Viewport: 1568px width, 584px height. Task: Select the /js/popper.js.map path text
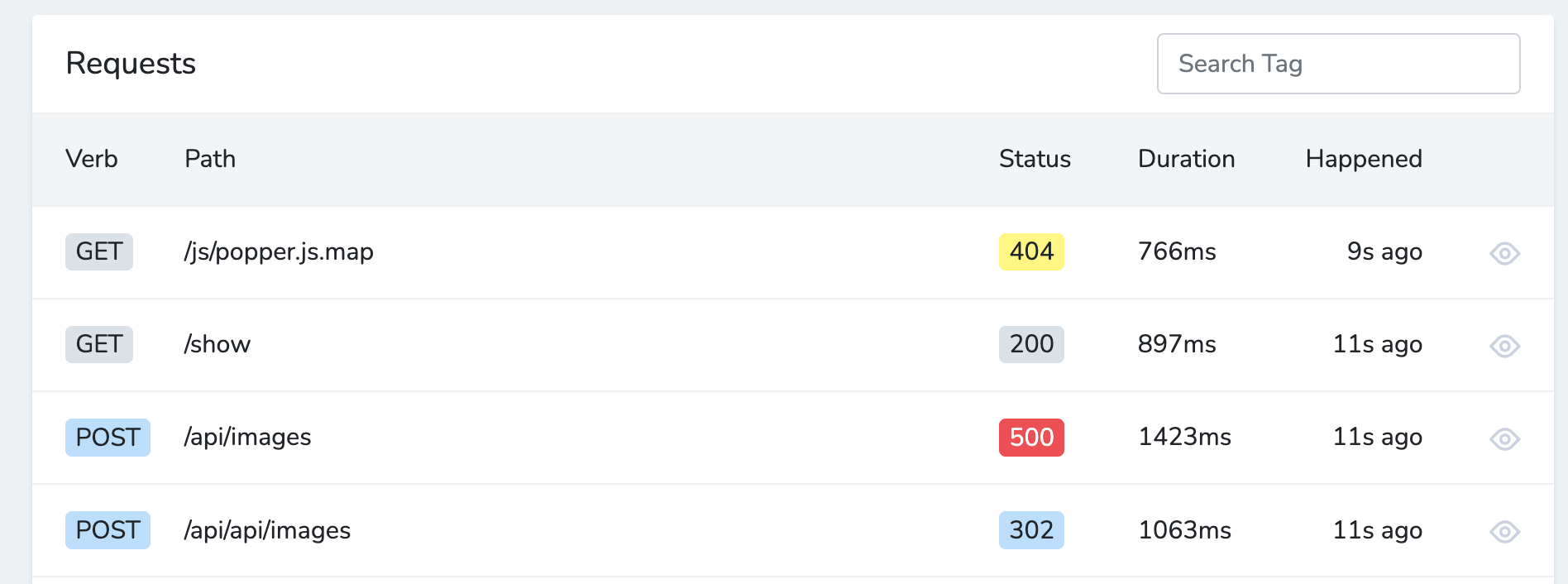tap(279, 251)
